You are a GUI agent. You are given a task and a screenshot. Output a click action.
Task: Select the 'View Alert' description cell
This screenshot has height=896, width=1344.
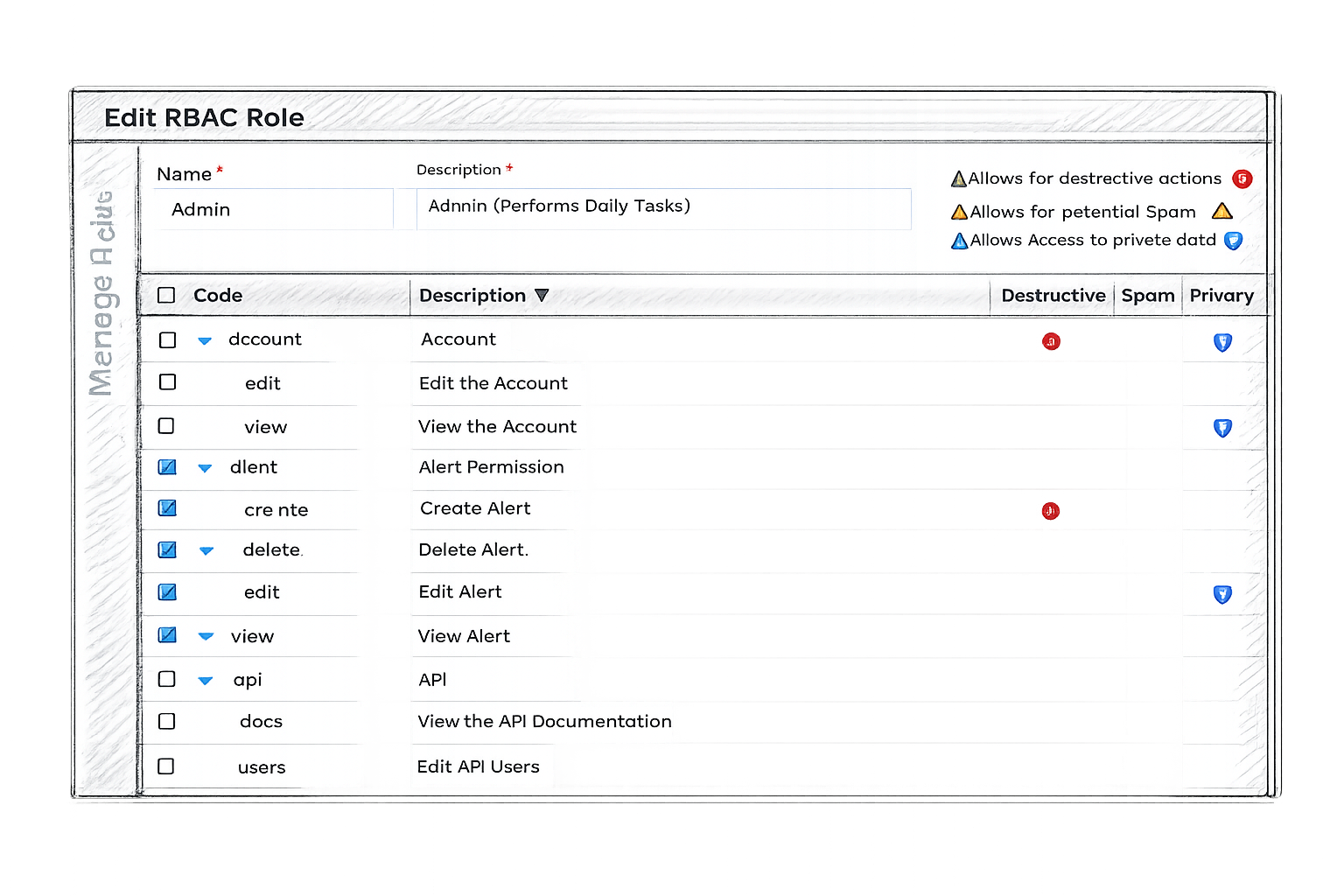coord(464,636)
